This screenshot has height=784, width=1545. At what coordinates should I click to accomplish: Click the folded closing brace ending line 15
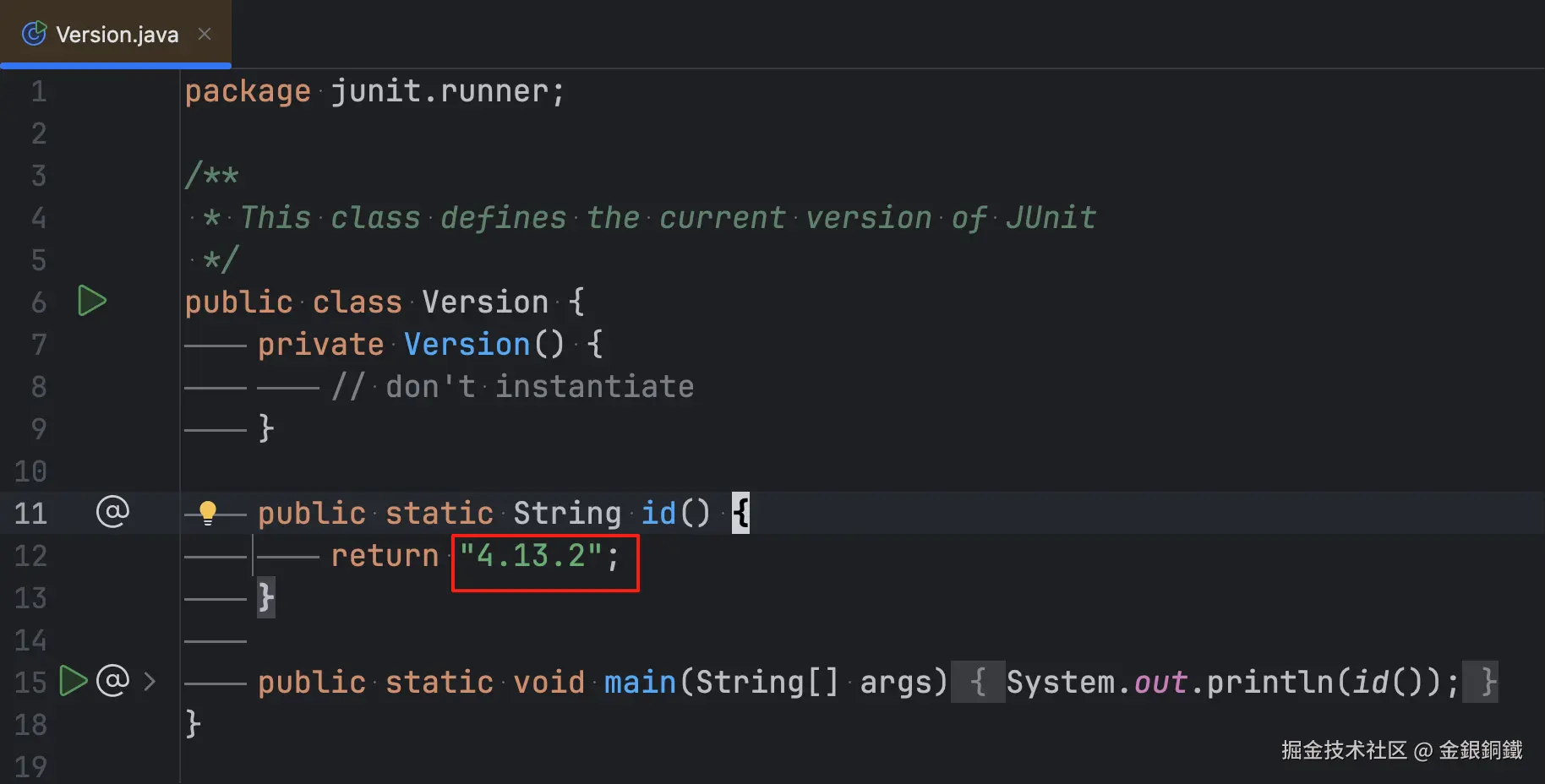click(1488, 682)
